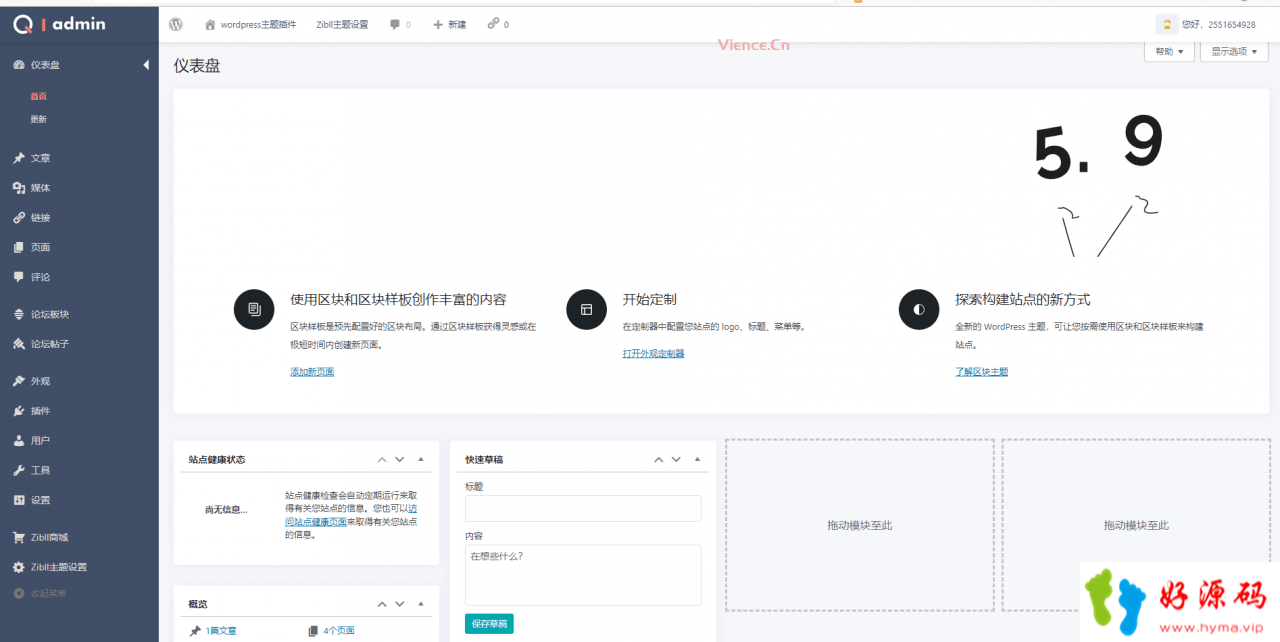Image resolution: width=1280 pixels, height=642 pixels.
Task: Follow the 打开外观定制器 link
Action: pyautogui.click(x=654, y=354)
